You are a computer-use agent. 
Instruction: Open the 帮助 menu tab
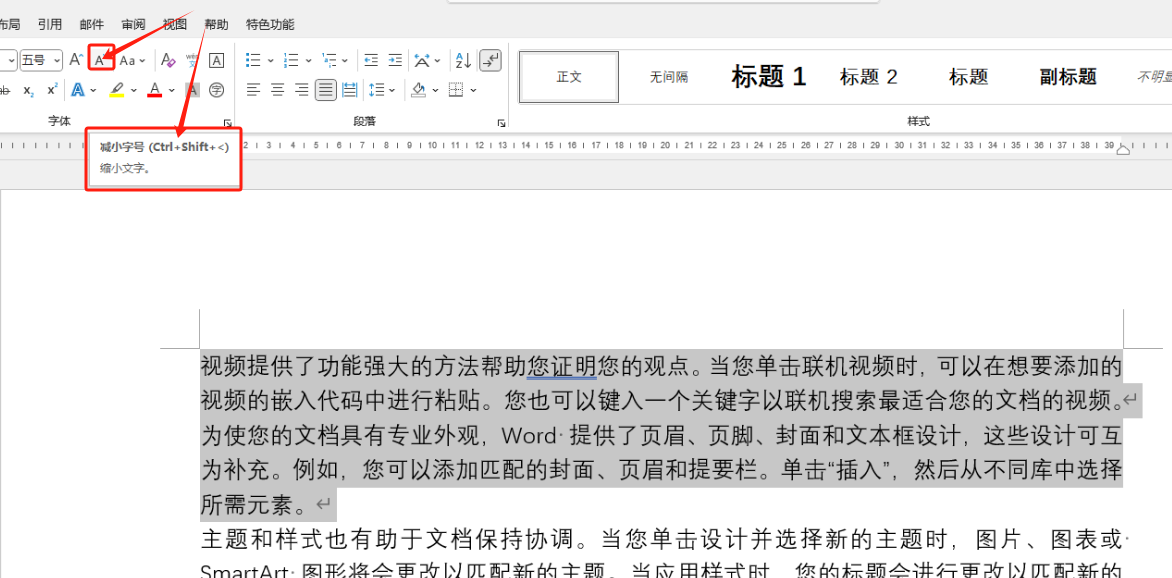[216, 23]
